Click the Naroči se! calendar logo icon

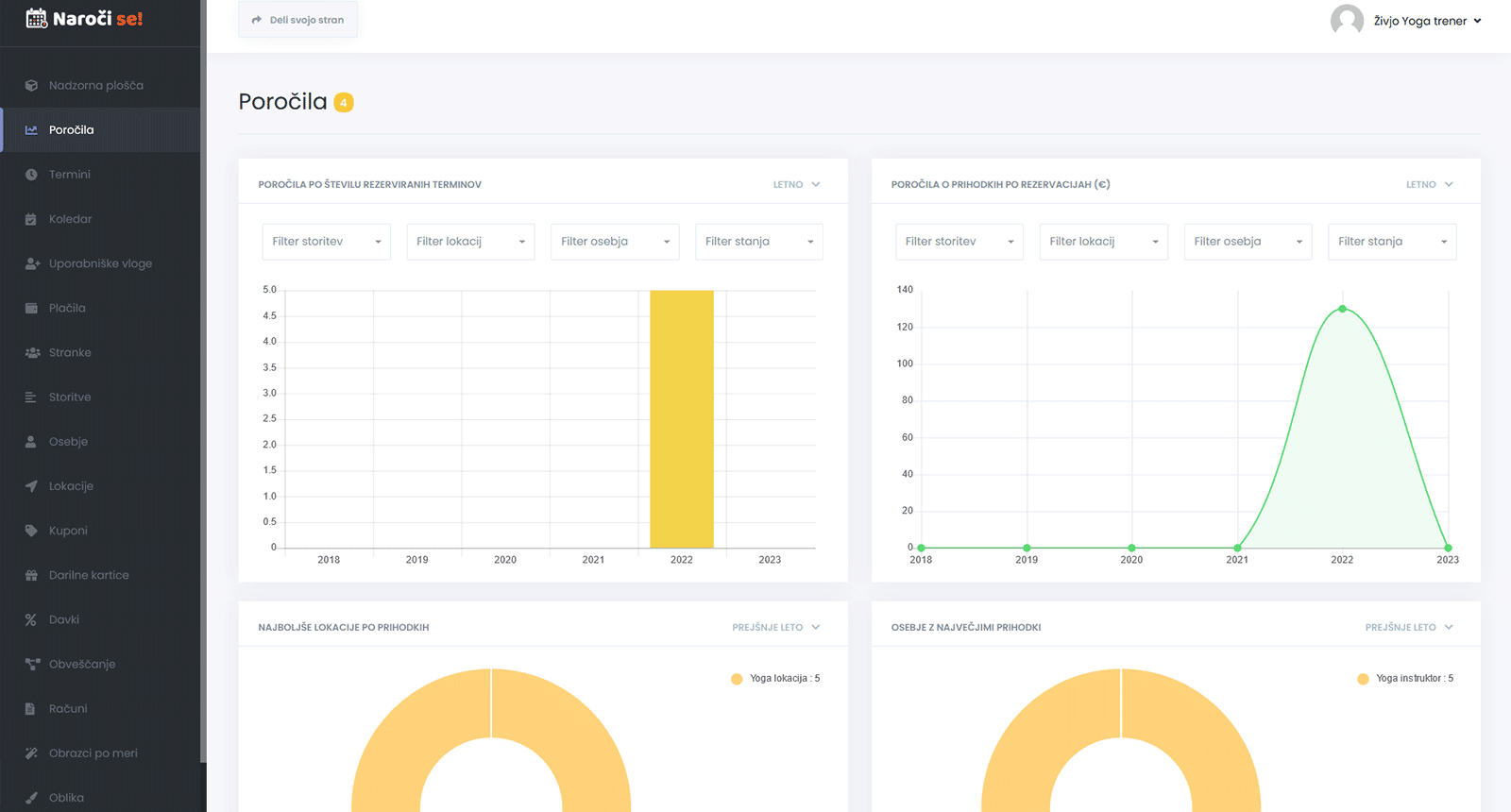tap(36, 18)
